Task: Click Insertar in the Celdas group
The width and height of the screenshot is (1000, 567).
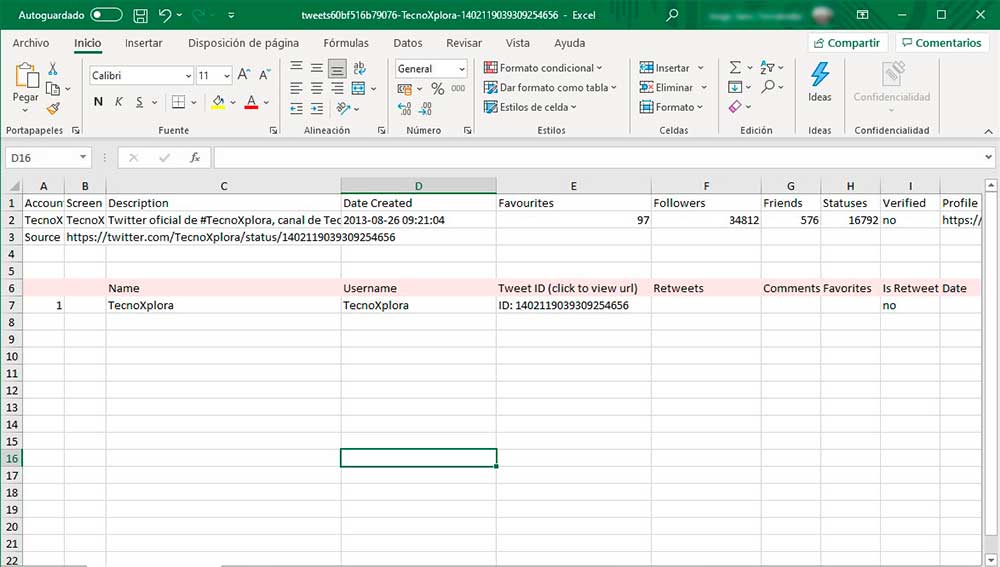Action: click(x=671, y=68)
